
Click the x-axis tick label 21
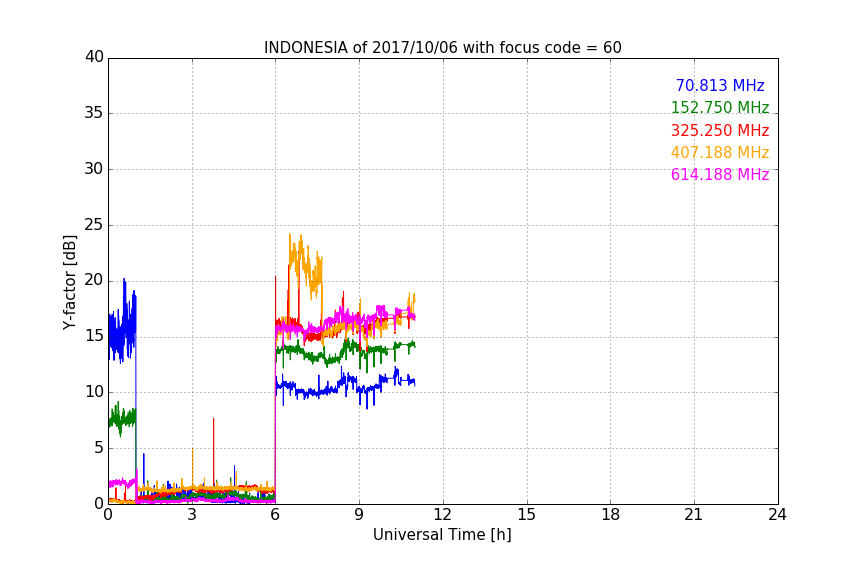[694, 515]
